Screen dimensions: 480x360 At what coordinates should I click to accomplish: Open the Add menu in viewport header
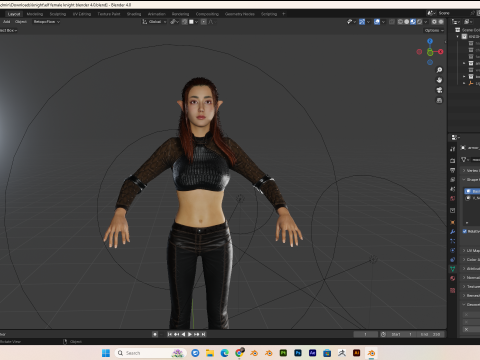6,22
